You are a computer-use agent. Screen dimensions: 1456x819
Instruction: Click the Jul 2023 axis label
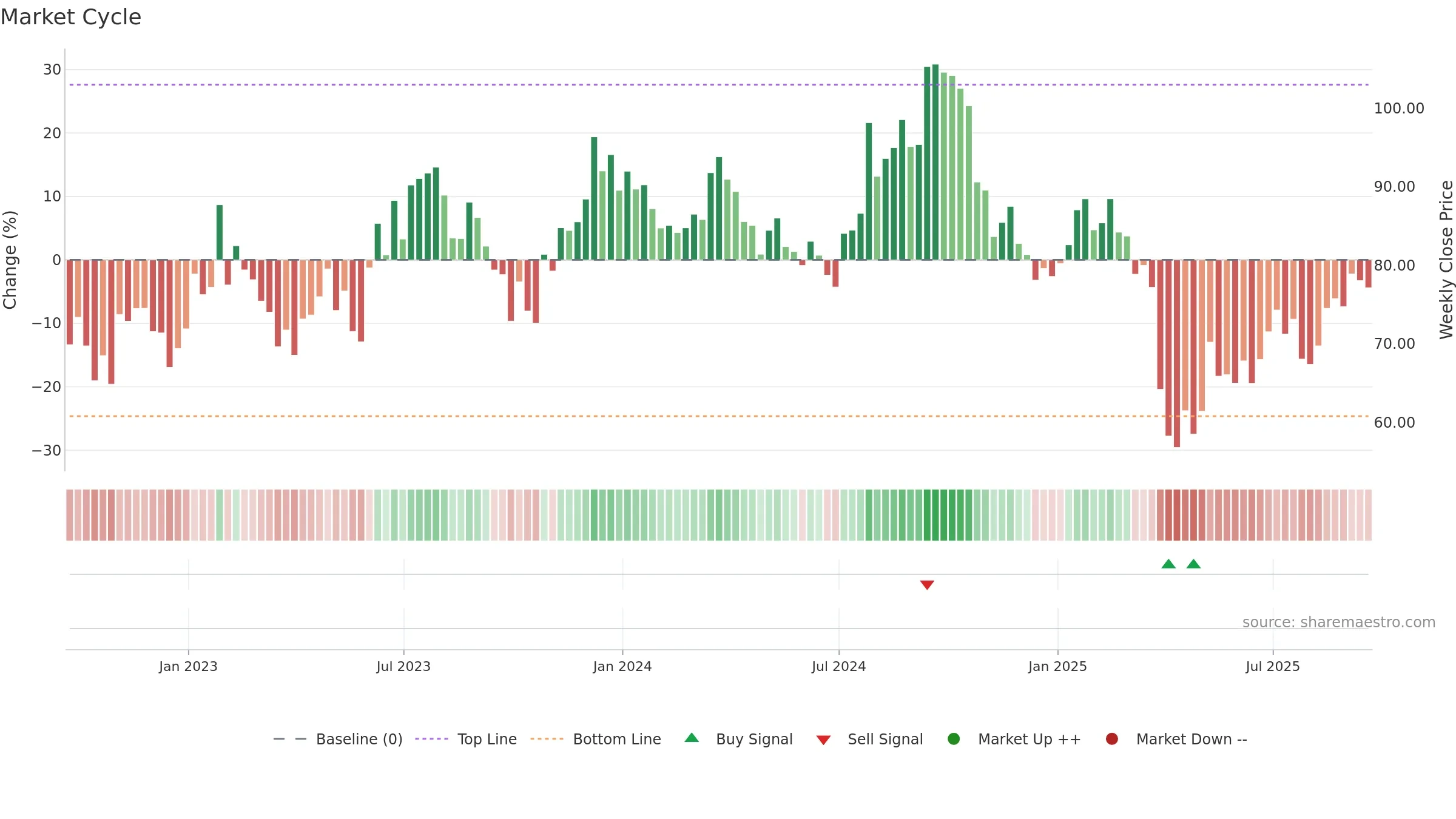[403, 666]
